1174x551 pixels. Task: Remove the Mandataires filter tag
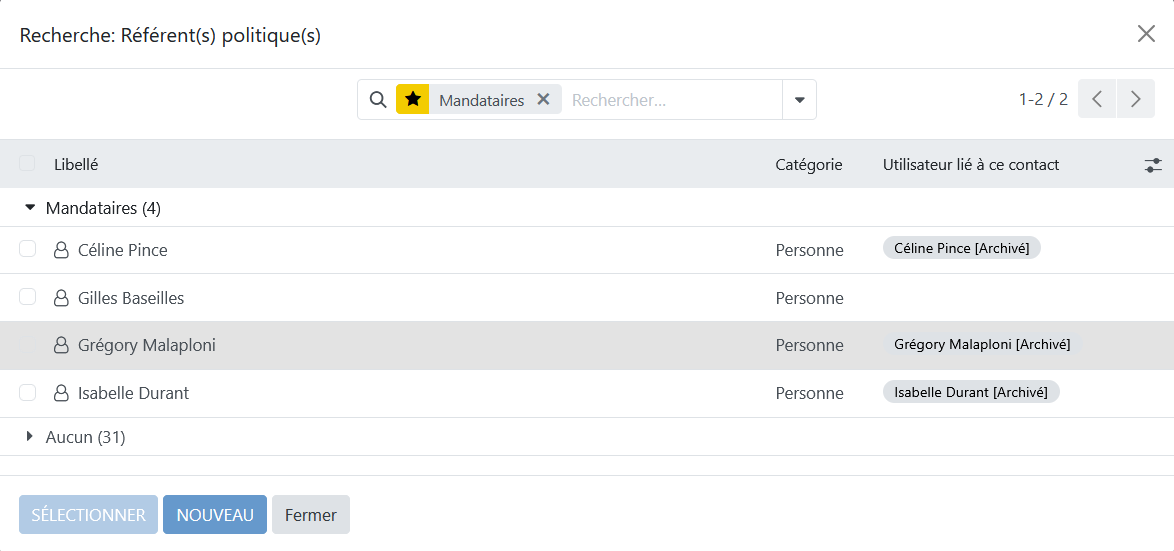pos(543,100)
